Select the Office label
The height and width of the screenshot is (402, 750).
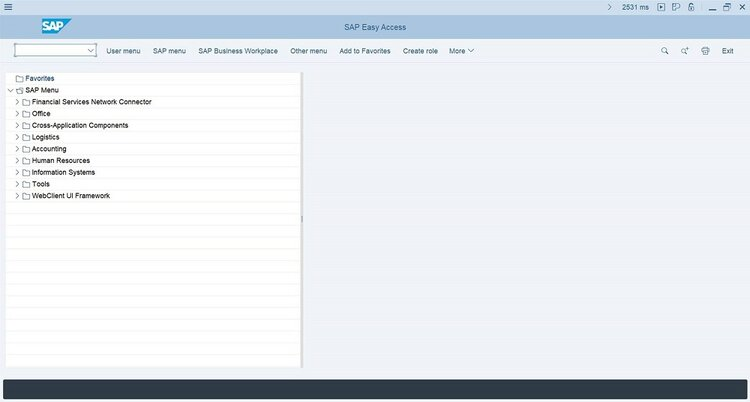[x=41, y=113]
